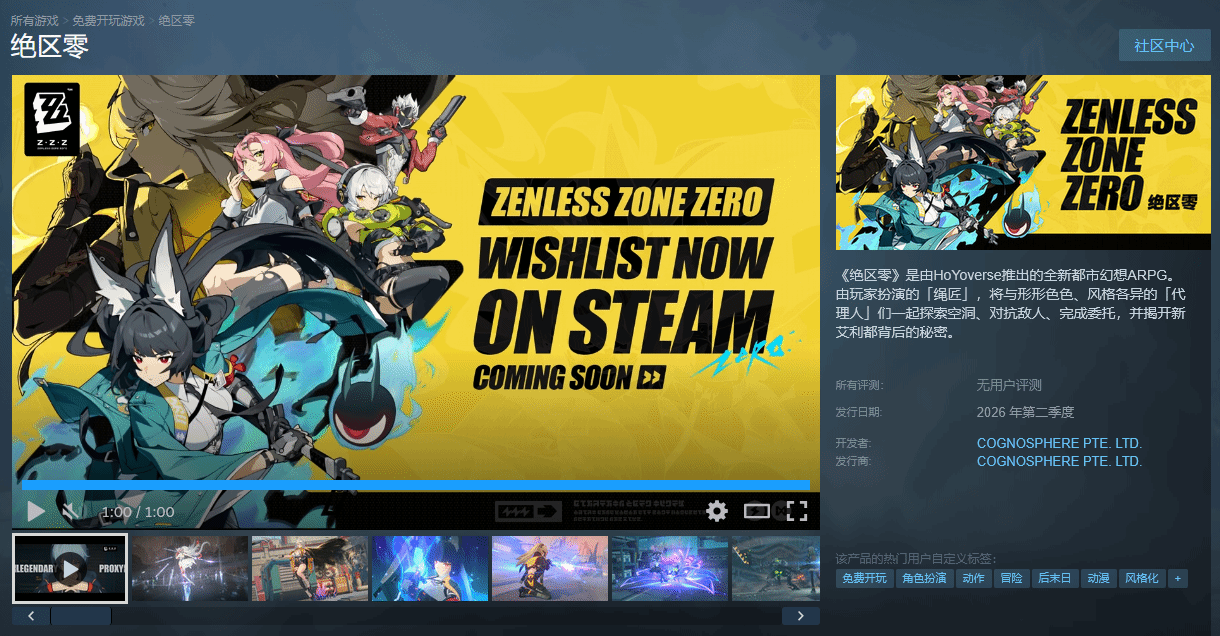Screen dimensions: 1220x636
Task: Click the 无用户评测 review summary text
Action: coord(1009,385)
